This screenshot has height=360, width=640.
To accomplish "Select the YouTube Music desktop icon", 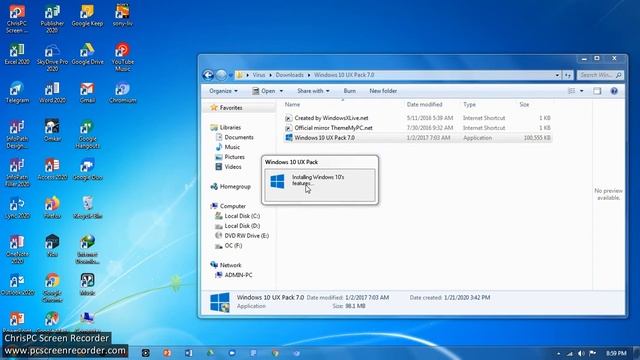I will (x=122, y=57).
